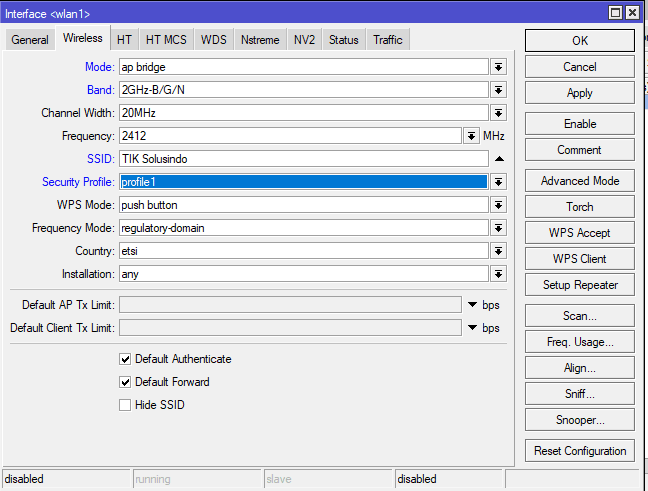
Task: Collapse the SSID field up arrow
Action: tap(498, 159)
